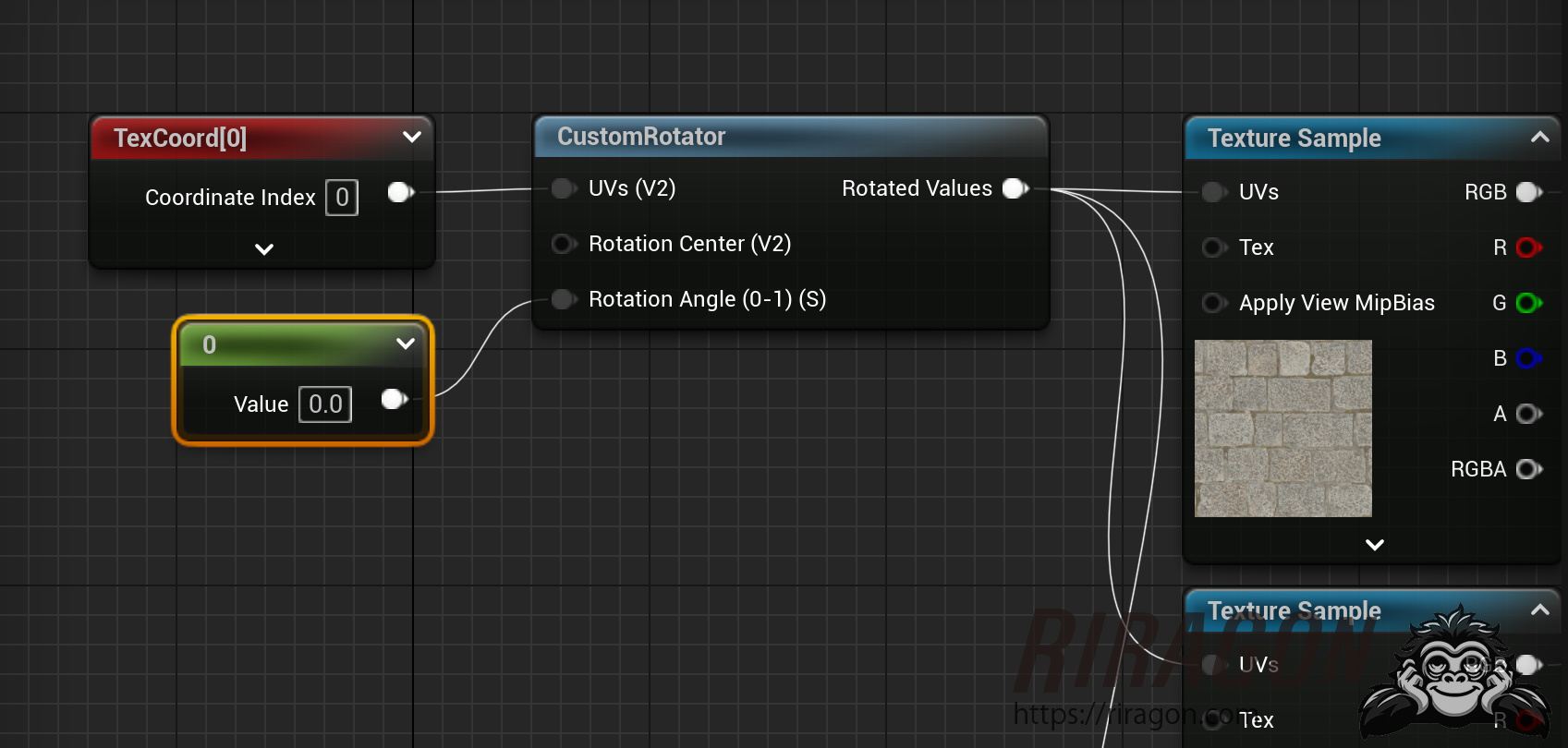Click the Coordinate Index value field
1568x748 pixels.
pos(342,198)
